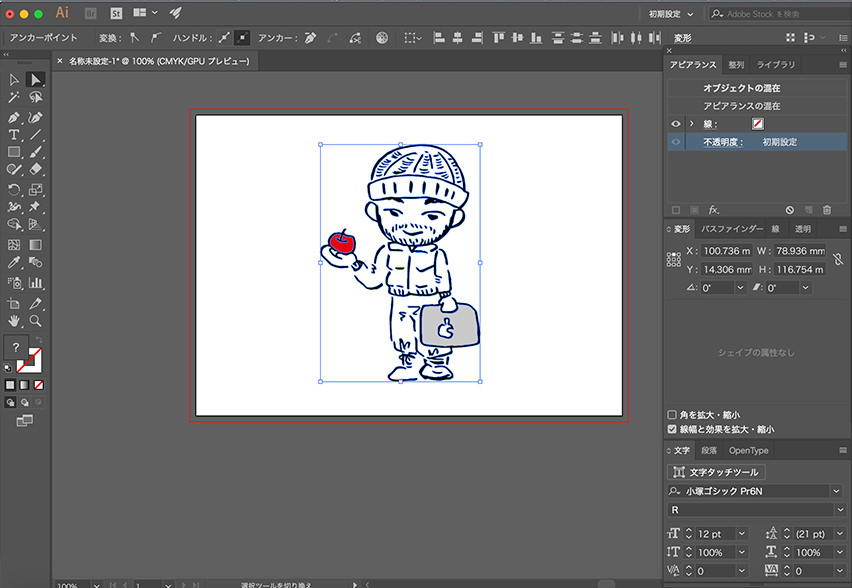Click the constrain width and height proportions link icon
Screen dimensions: 852x588
(x=837, y=259)
